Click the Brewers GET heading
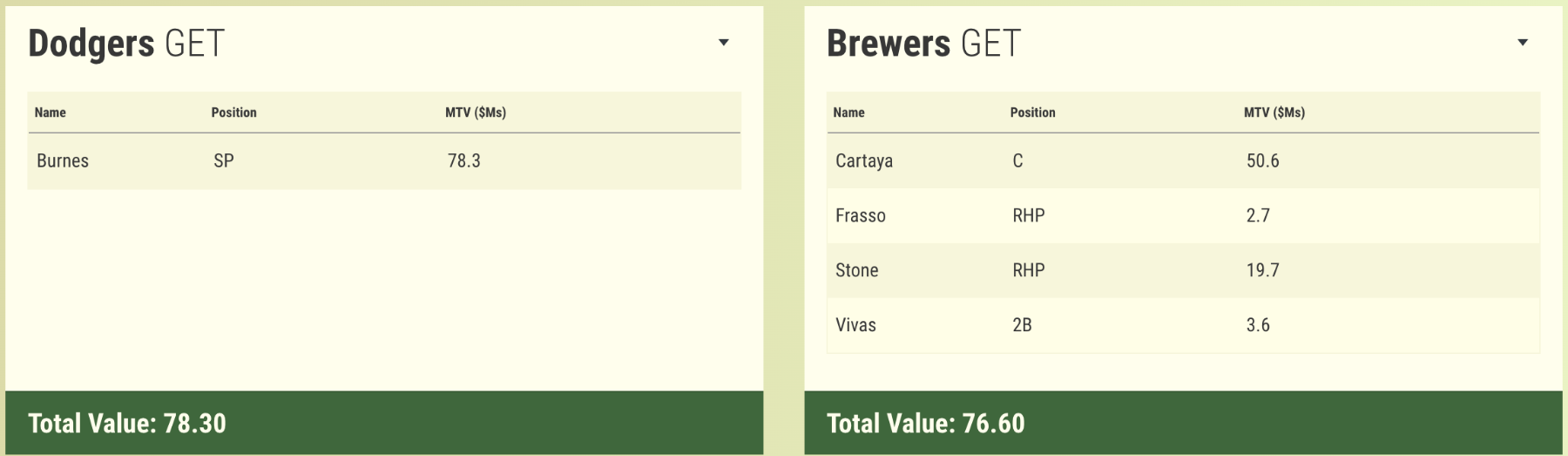This screenshot has width=1568, height=456. (x=923, y=44)
